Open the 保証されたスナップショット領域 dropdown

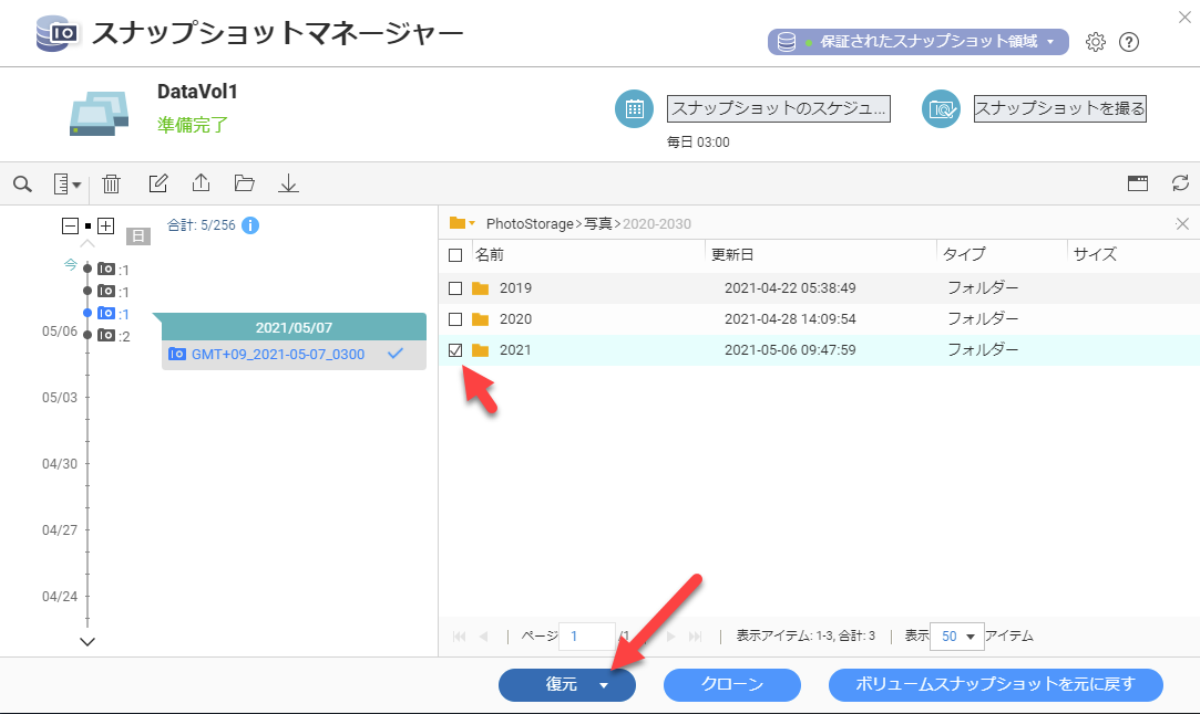(918, 42)
